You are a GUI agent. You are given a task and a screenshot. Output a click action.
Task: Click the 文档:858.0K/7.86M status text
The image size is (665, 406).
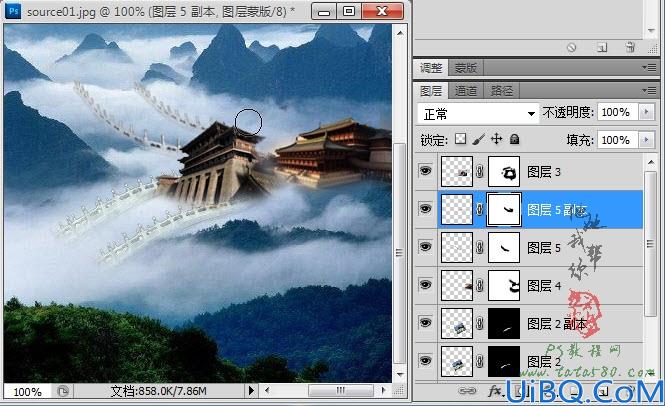(159, 391)
